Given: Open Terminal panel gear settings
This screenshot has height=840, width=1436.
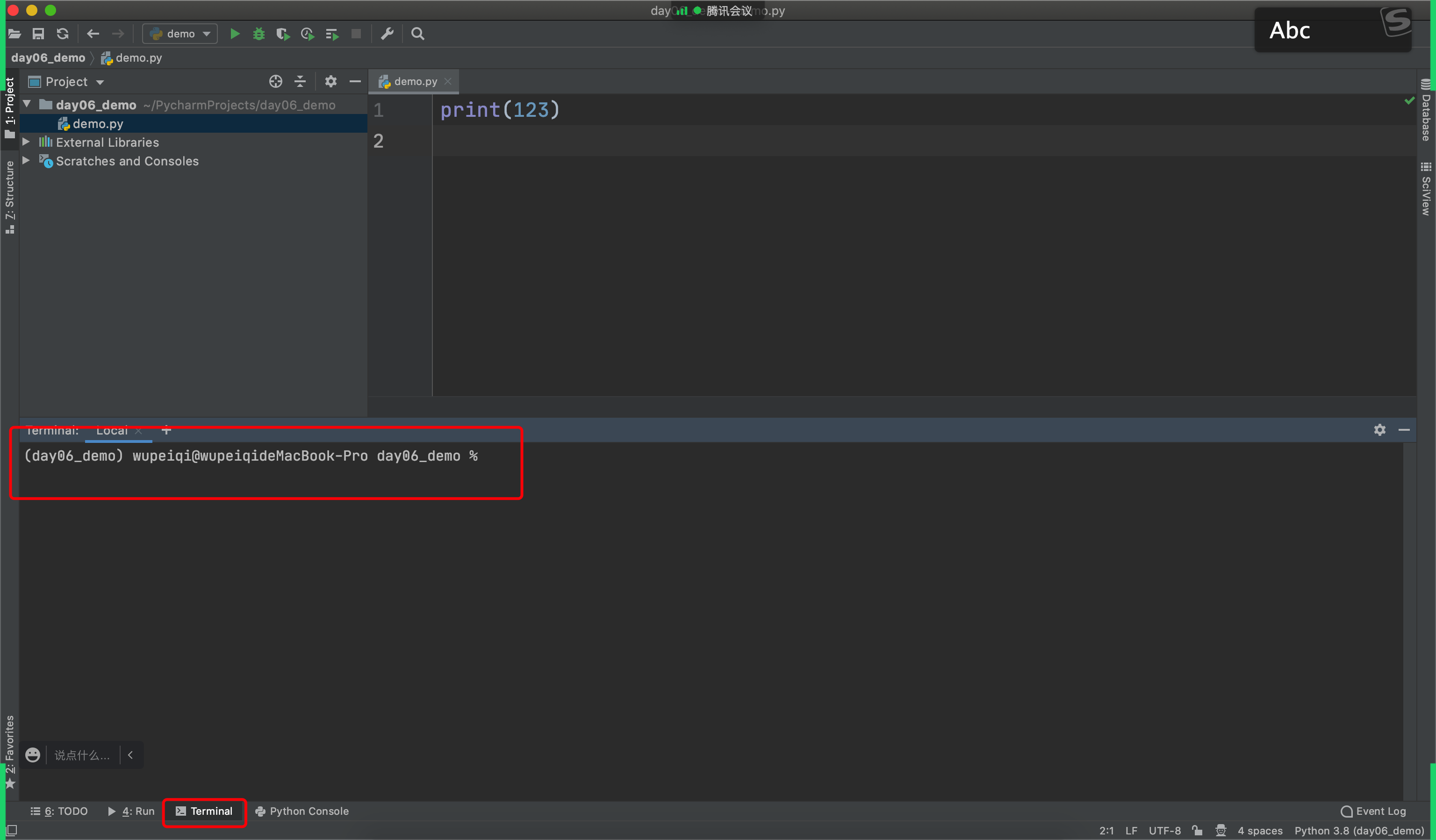Looking at the screenshot, I should pos(1379,430).
